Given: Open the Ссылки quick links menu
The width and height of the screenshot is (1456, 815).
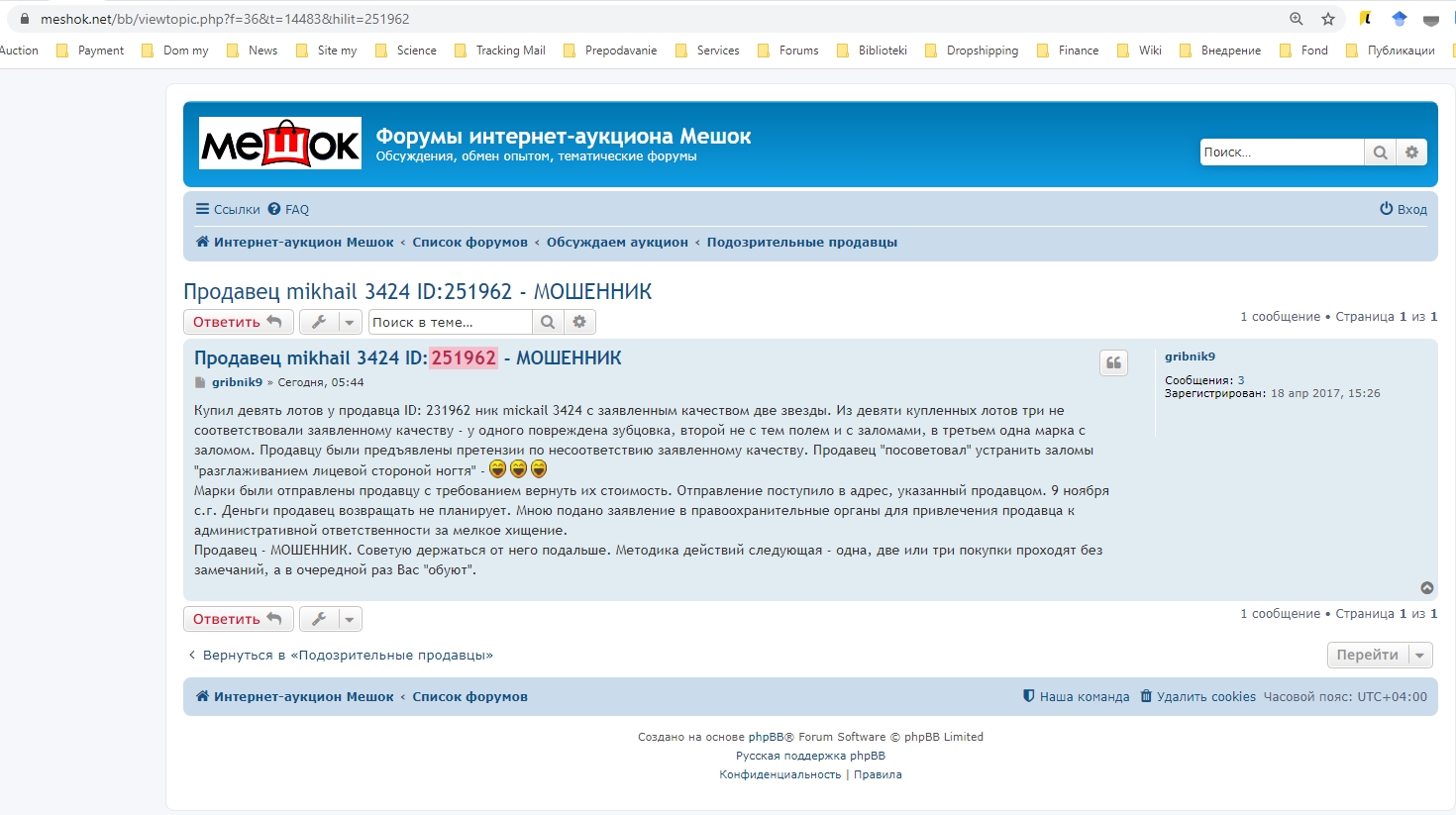Looking at the screenshot, I should (x=228, y=209).
